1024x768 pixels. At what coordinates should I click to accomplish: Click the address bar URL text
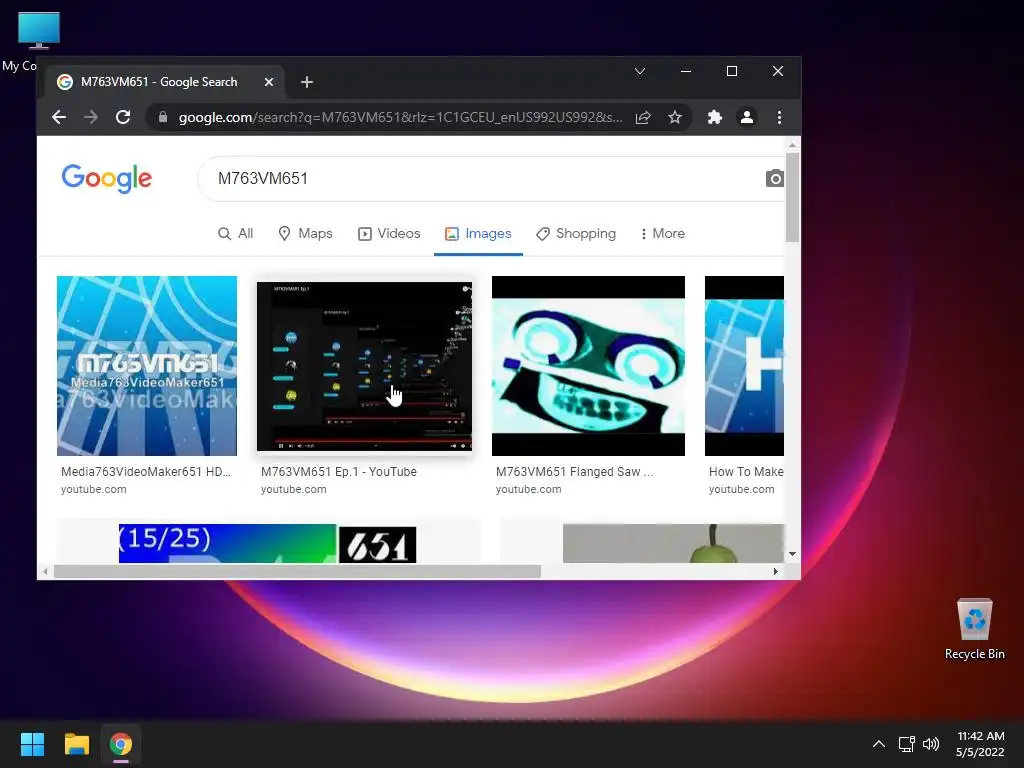pyautogui.click(x=400, y=118)
